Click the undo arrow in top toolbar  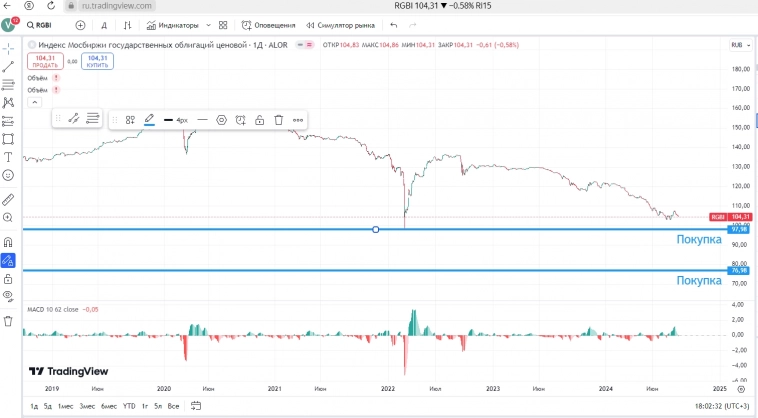tap(394, 25)
